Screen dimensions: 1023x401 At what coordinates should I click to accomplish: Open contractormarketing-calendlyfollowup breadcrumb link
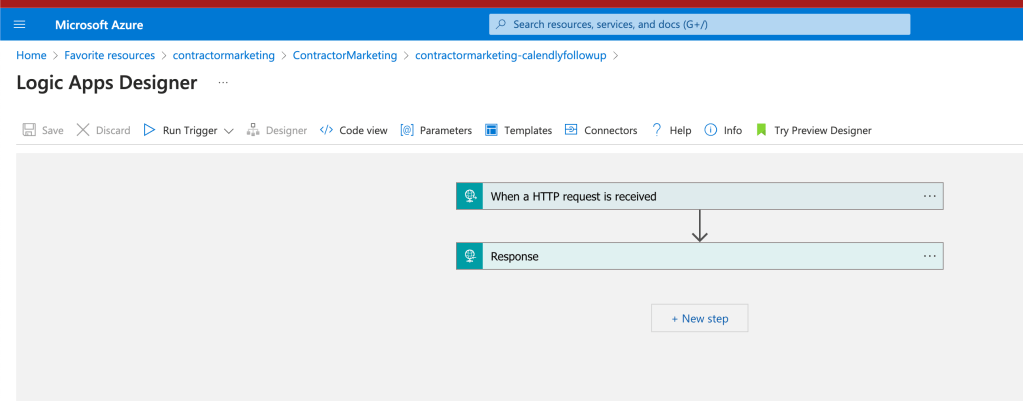[511, 55]
